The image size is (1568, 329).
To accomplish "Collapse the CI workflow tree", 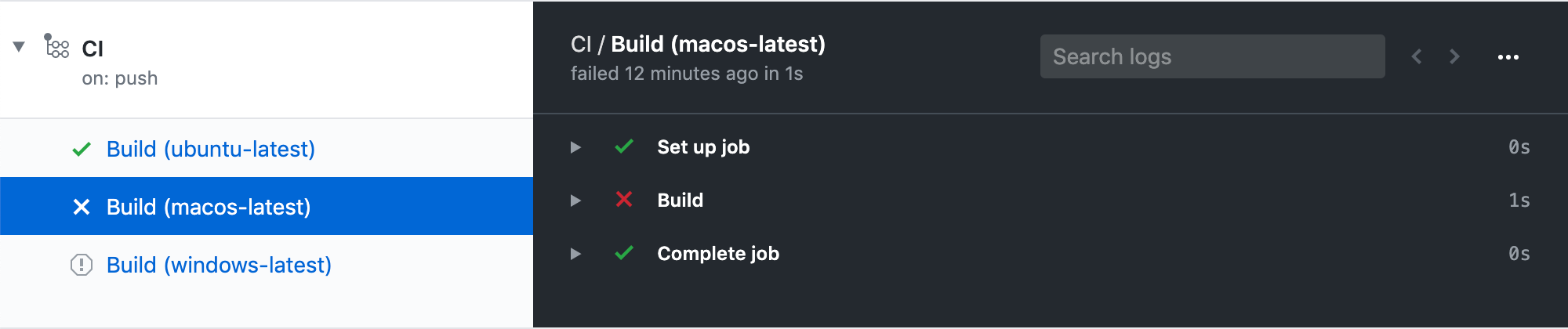I will (x=19, y=47).
